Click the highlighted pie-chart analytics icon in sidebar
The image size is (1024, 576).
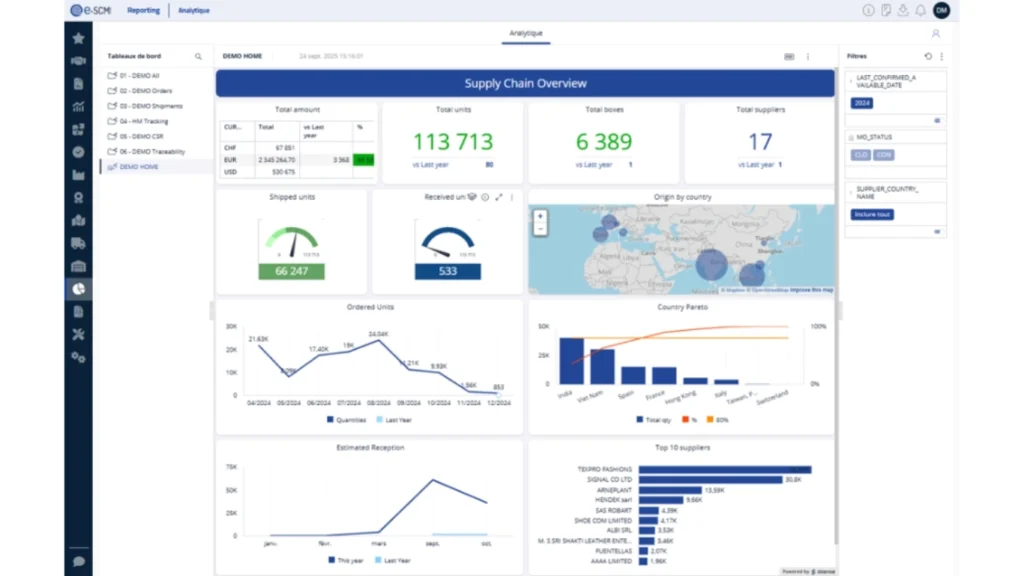[78, 289]
